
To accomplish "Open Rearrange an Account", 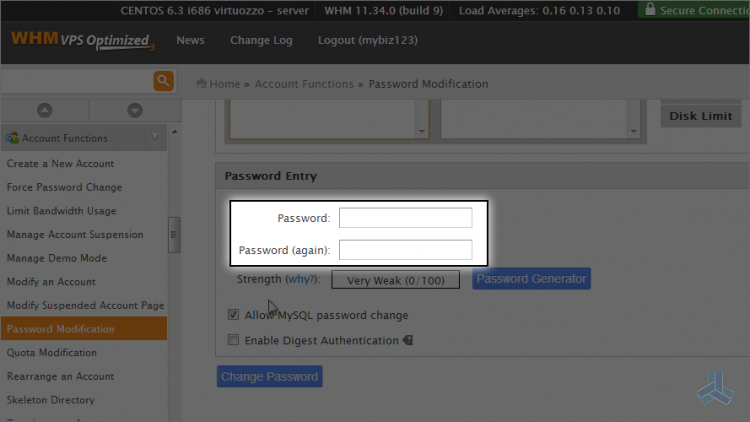I will [x=60, y=376].
